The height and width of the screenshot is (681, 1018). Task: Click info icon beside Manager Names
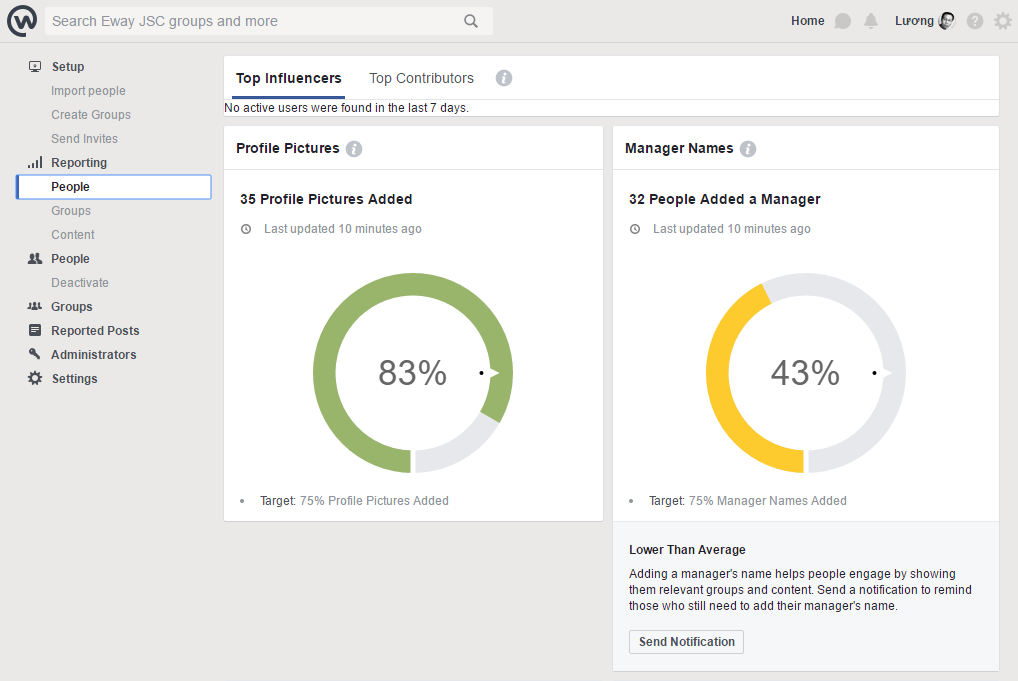(x=748, y=149)
